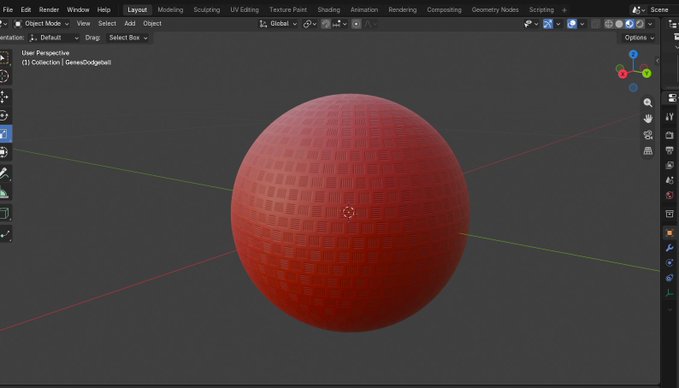The width and height of the screenshot is (679, 388).
Task: Click the Pan hand icon in viewport
Action: click(648, 119)
